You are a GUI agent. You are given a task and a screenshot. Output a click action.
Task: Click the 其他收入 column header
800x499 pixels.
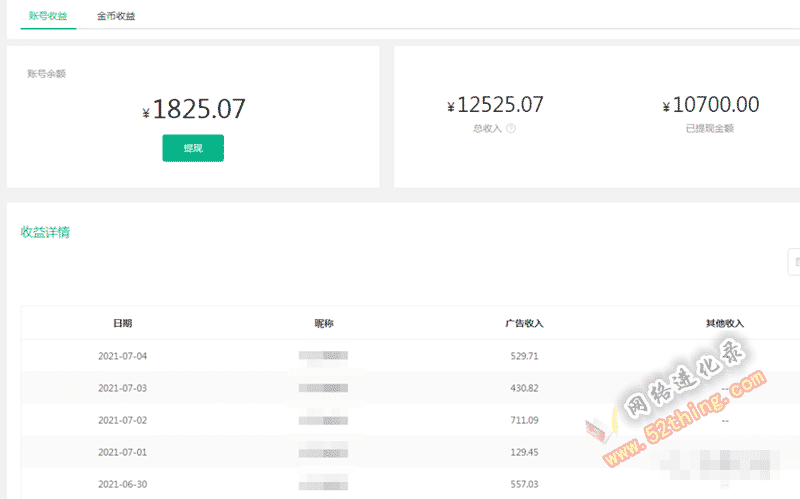coord(724,323)
